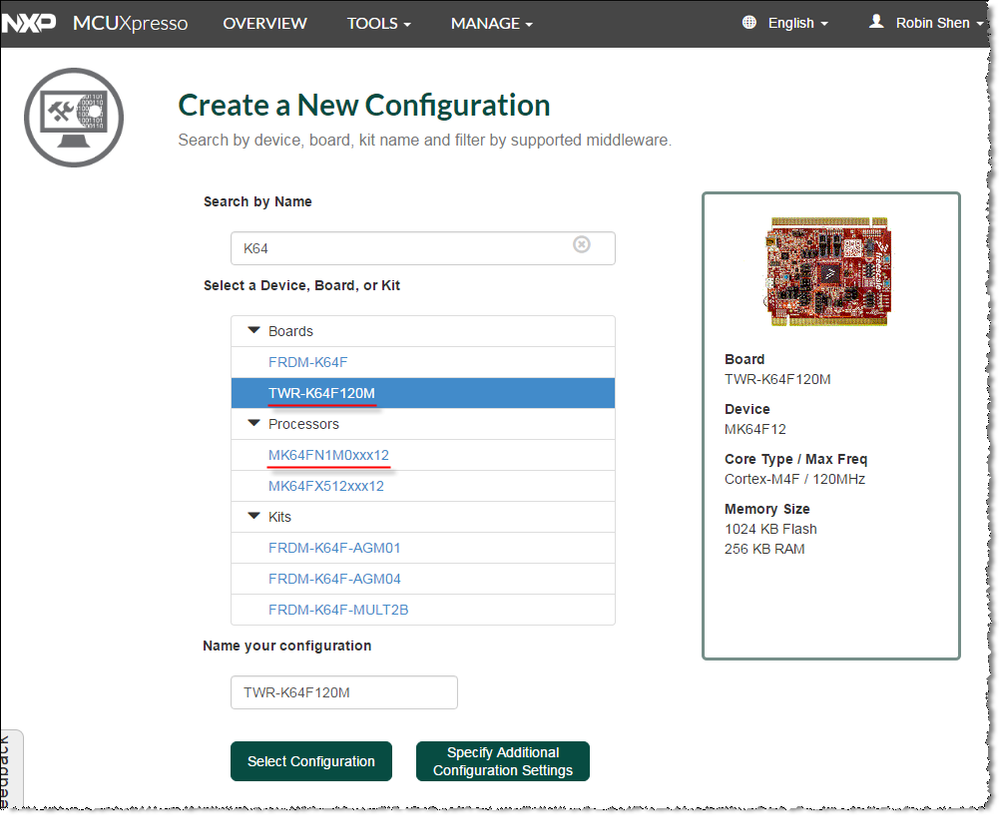The height and width of the screenshot is (815, 999).
Task: Clear the search field with X icon
Action: (582, 245)
